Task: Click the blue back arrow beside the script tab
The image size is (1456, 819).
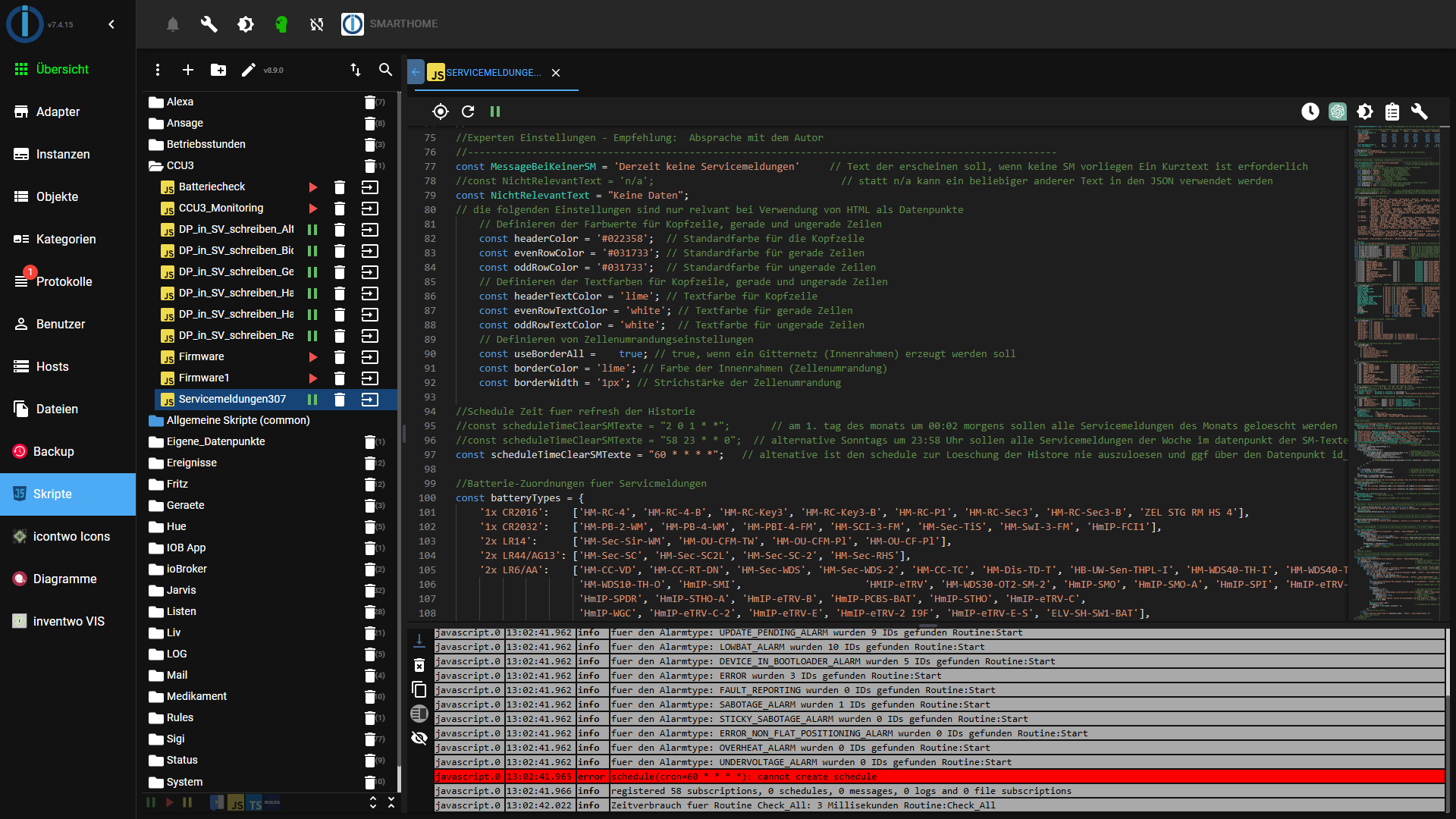Action: pos(416,73)
